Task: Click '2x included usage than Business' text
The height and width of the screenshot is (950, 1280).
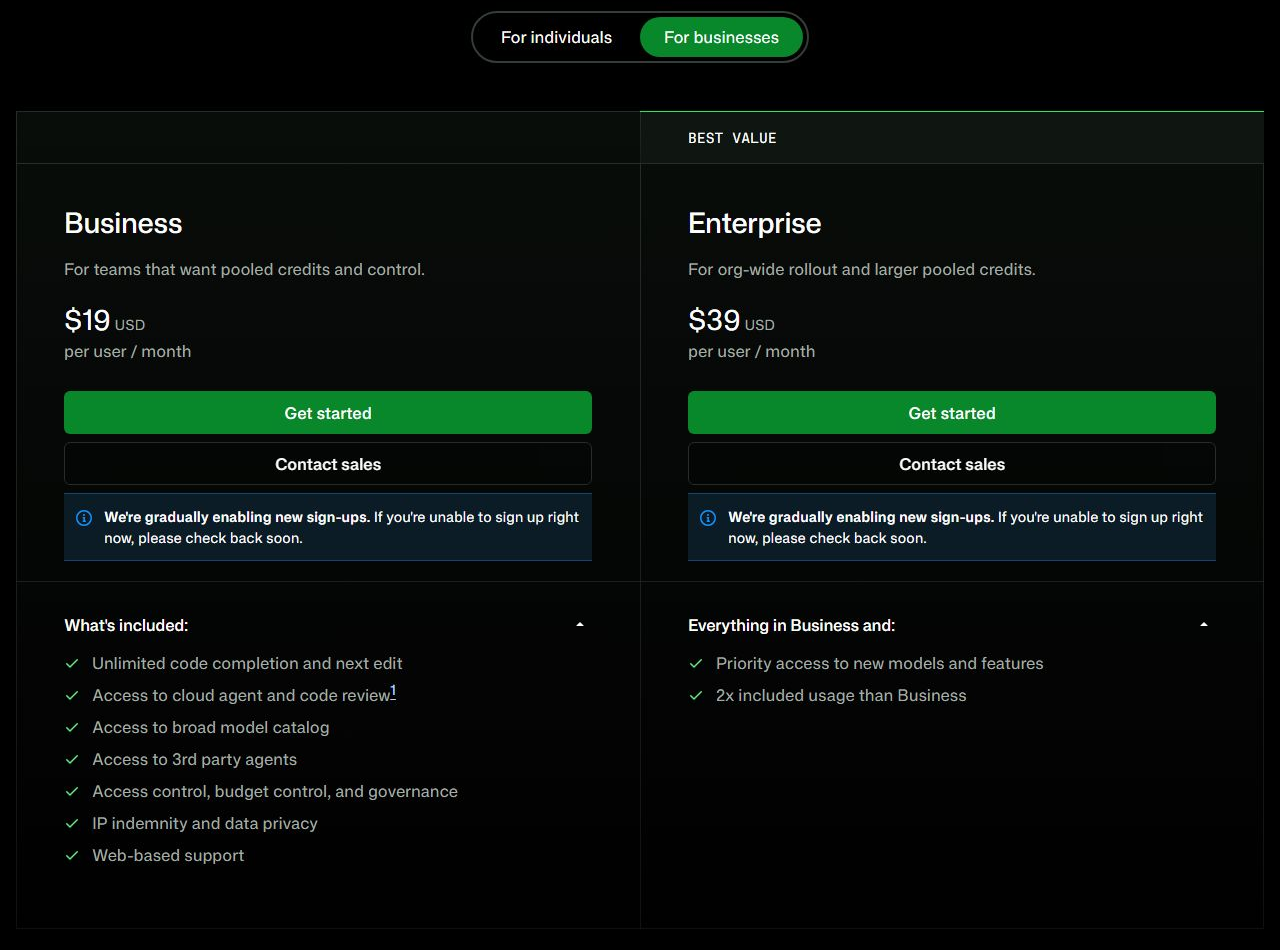Action: (841, 695)
